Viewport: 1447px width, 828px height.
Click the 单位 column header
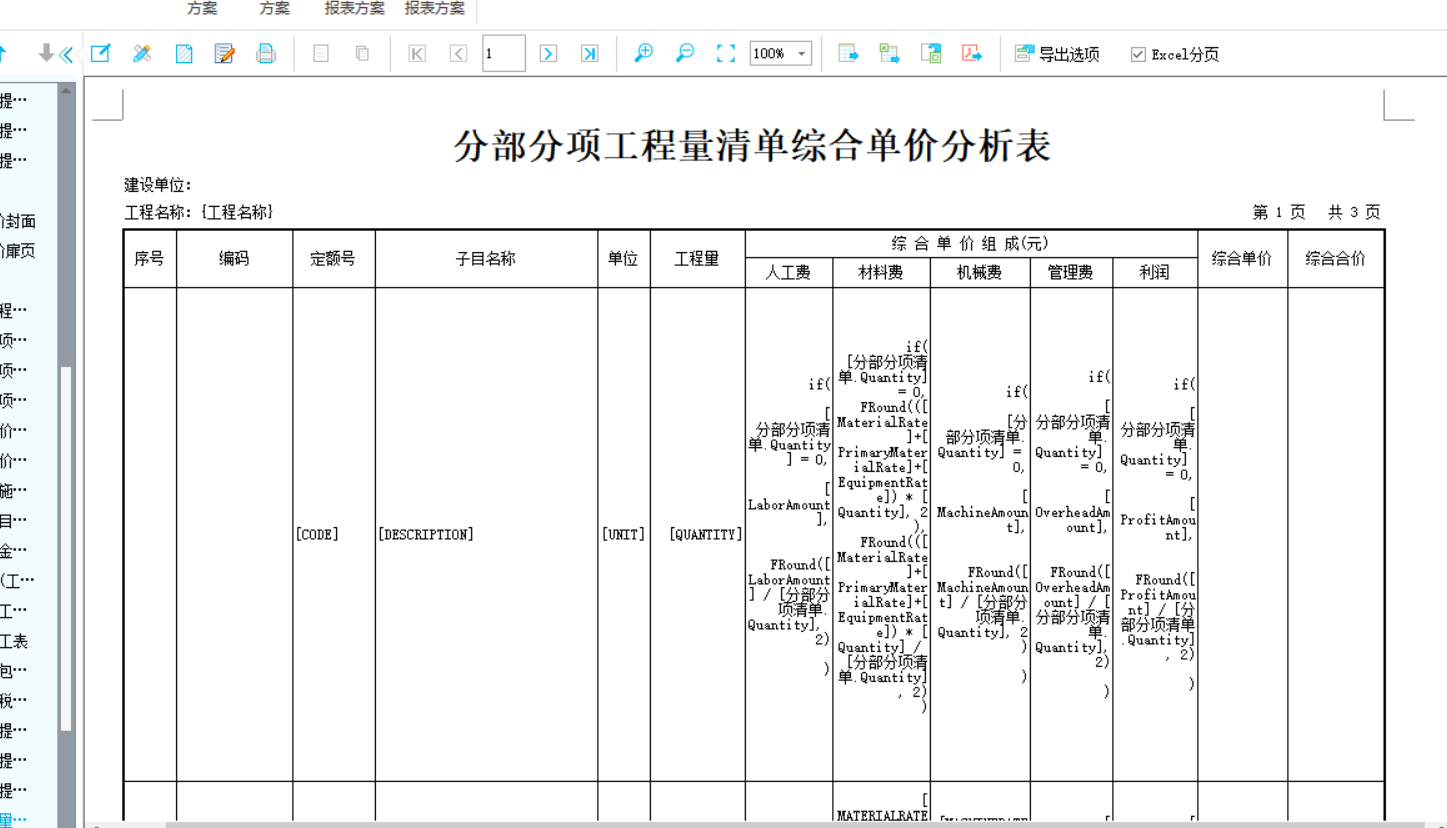click(x=623, y=258)
